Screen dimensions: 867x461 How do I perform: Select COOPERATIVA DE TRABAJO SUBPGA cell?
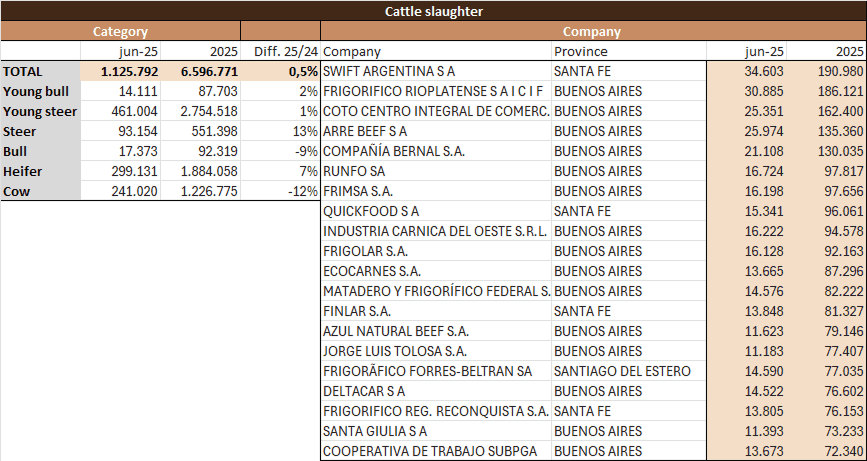[x=436, y=451]
